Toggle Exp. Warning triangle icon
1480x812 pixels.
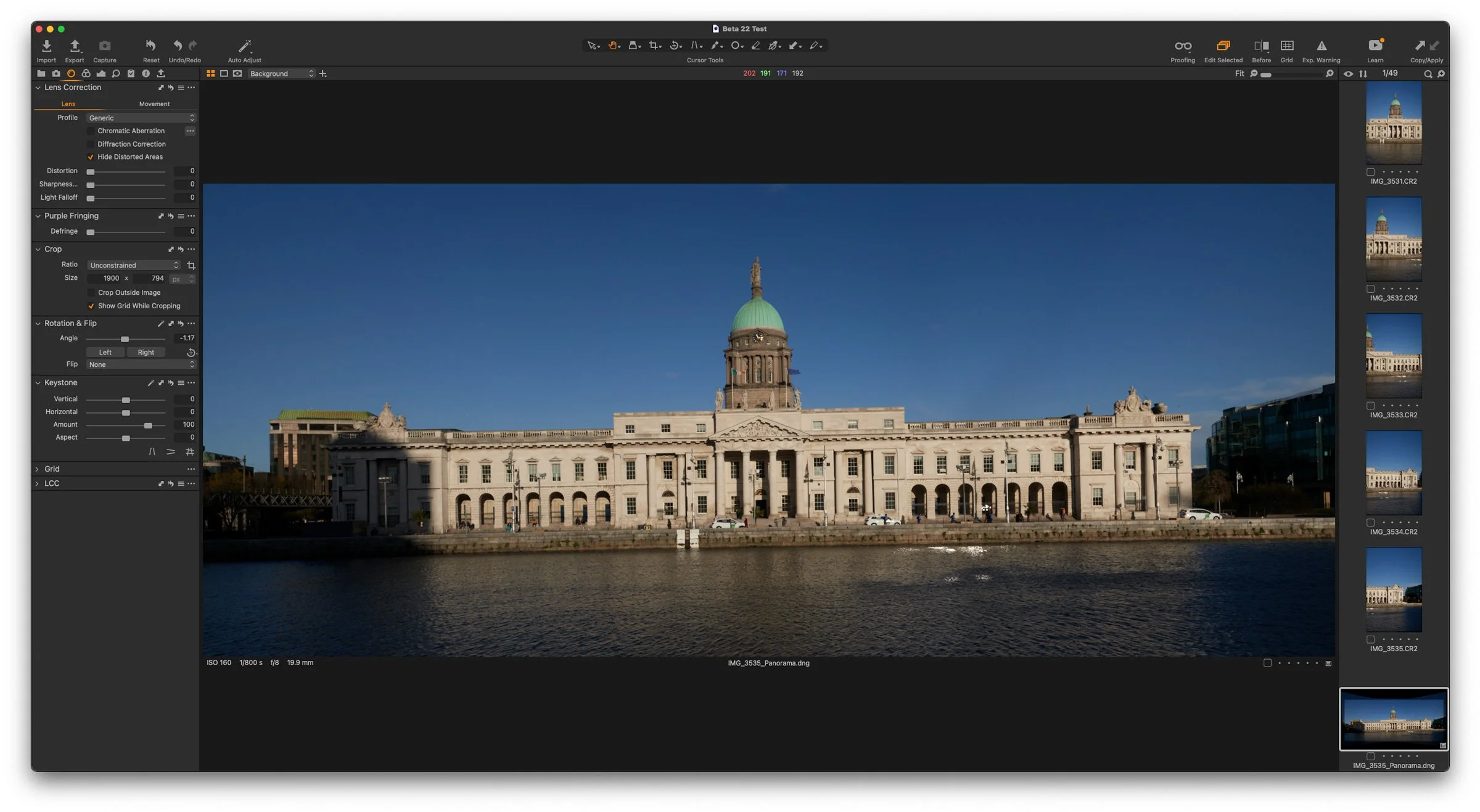coord(1321,46)
